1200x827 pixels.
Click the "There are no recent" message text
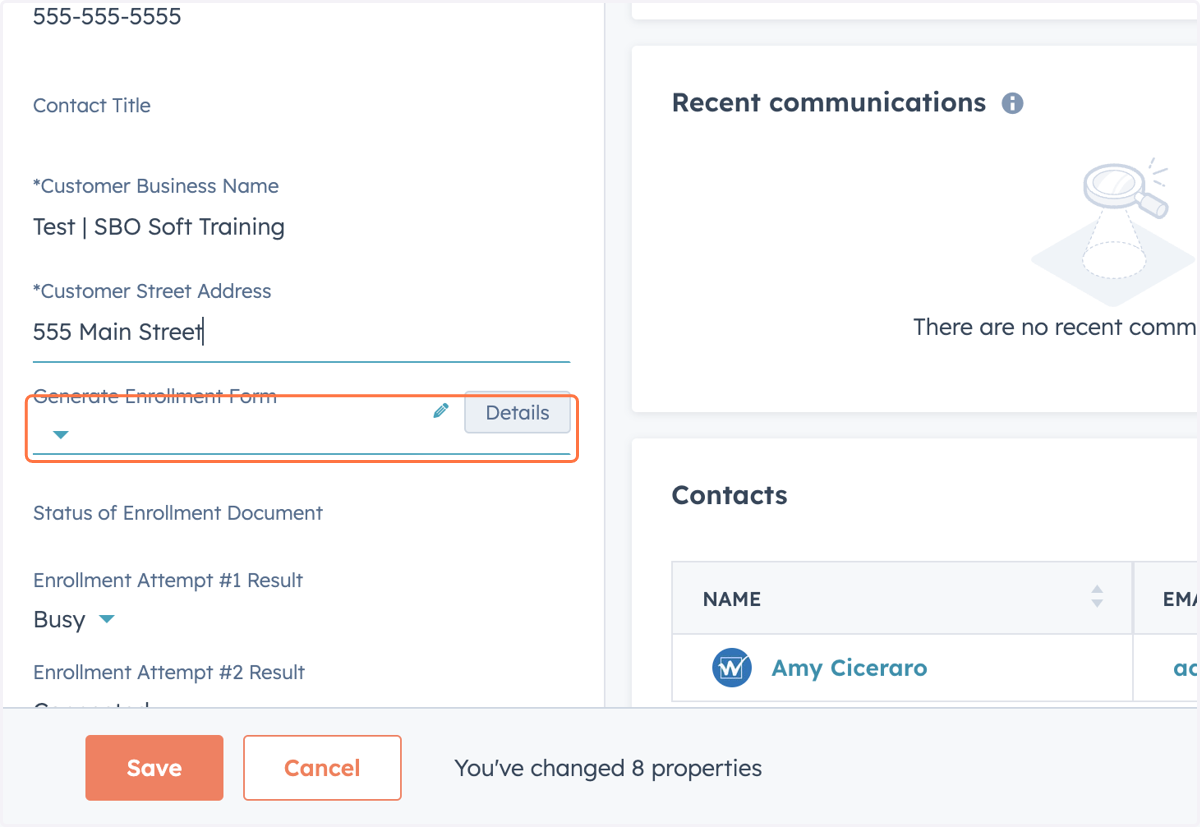1055,327
